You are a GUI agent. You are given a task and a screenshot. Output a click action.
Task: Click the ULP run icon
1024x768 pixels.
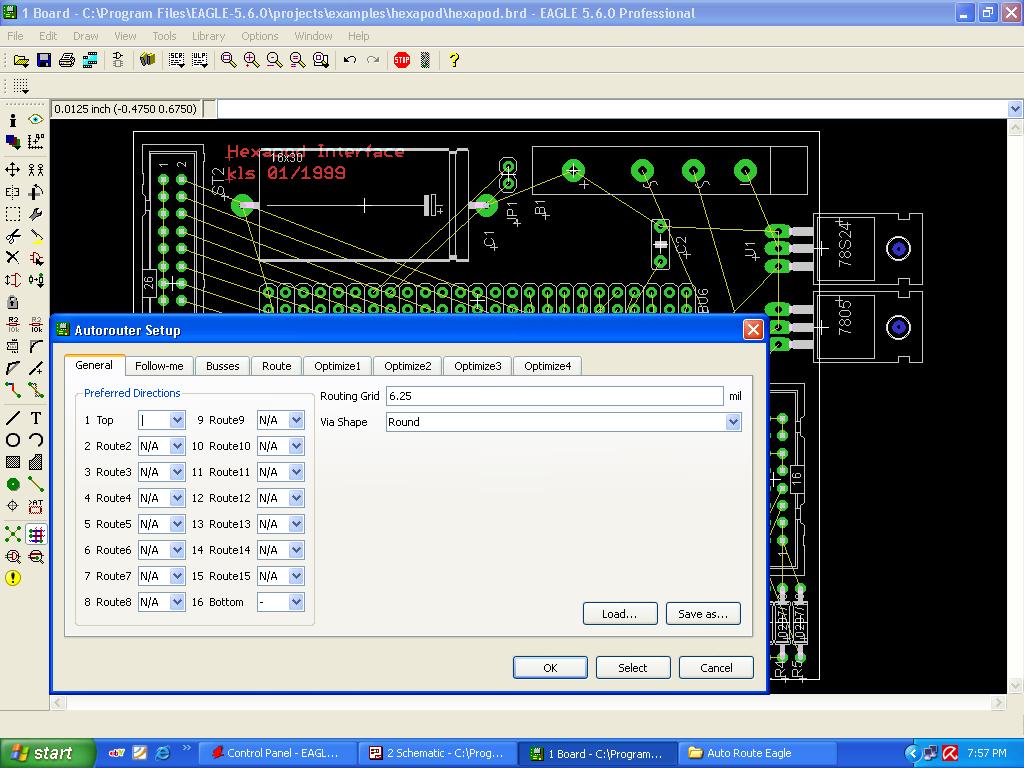click(200, 60)
